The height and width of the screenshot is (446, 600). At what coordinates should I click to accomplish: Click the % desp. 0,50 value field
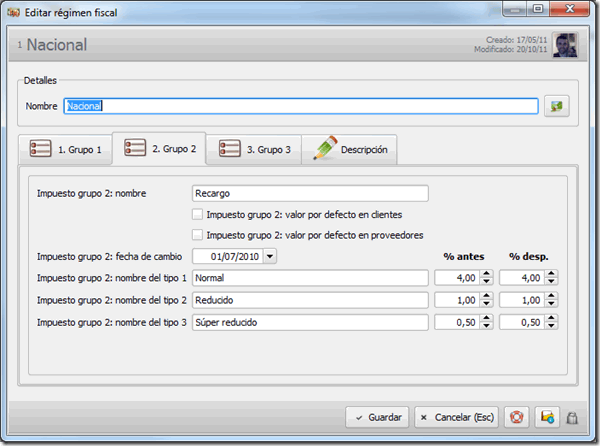pyautogui.click(x=522, y=322)
